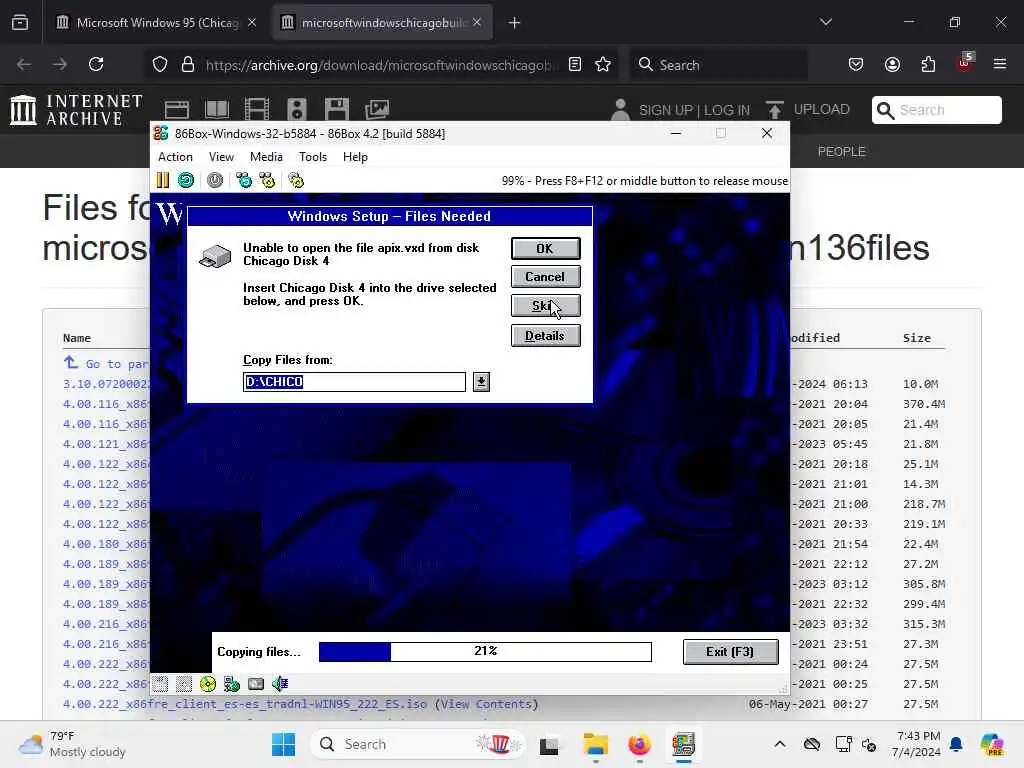
Task: Open the 4.00.222 WIN95_222_ES.iso file link
Action: pyautogui.click(x=245, y=704)
